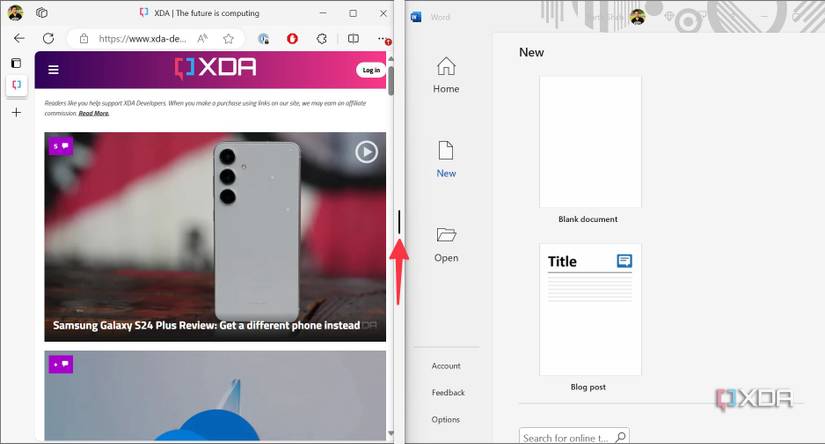Open Options in Word sidebar
Viewport: 825px width, 444px height.
tap(445, 419)
